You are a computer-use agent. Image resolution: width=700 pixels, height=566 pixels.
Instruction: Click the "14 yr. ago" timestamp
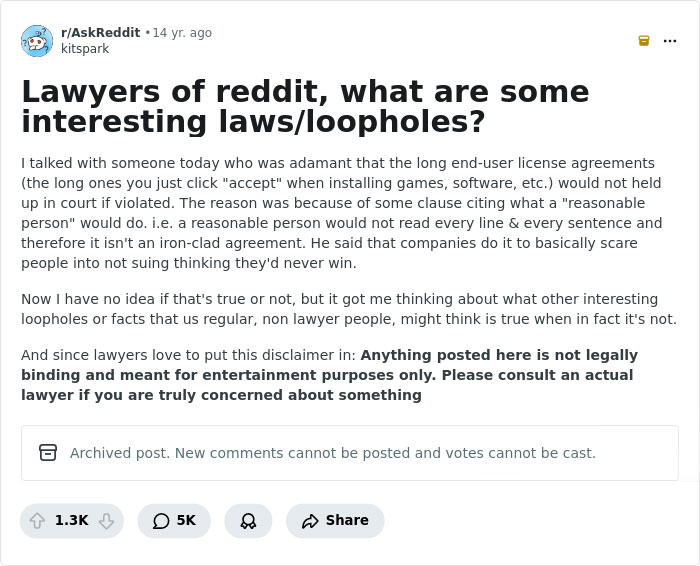click(x=182, y=33)
